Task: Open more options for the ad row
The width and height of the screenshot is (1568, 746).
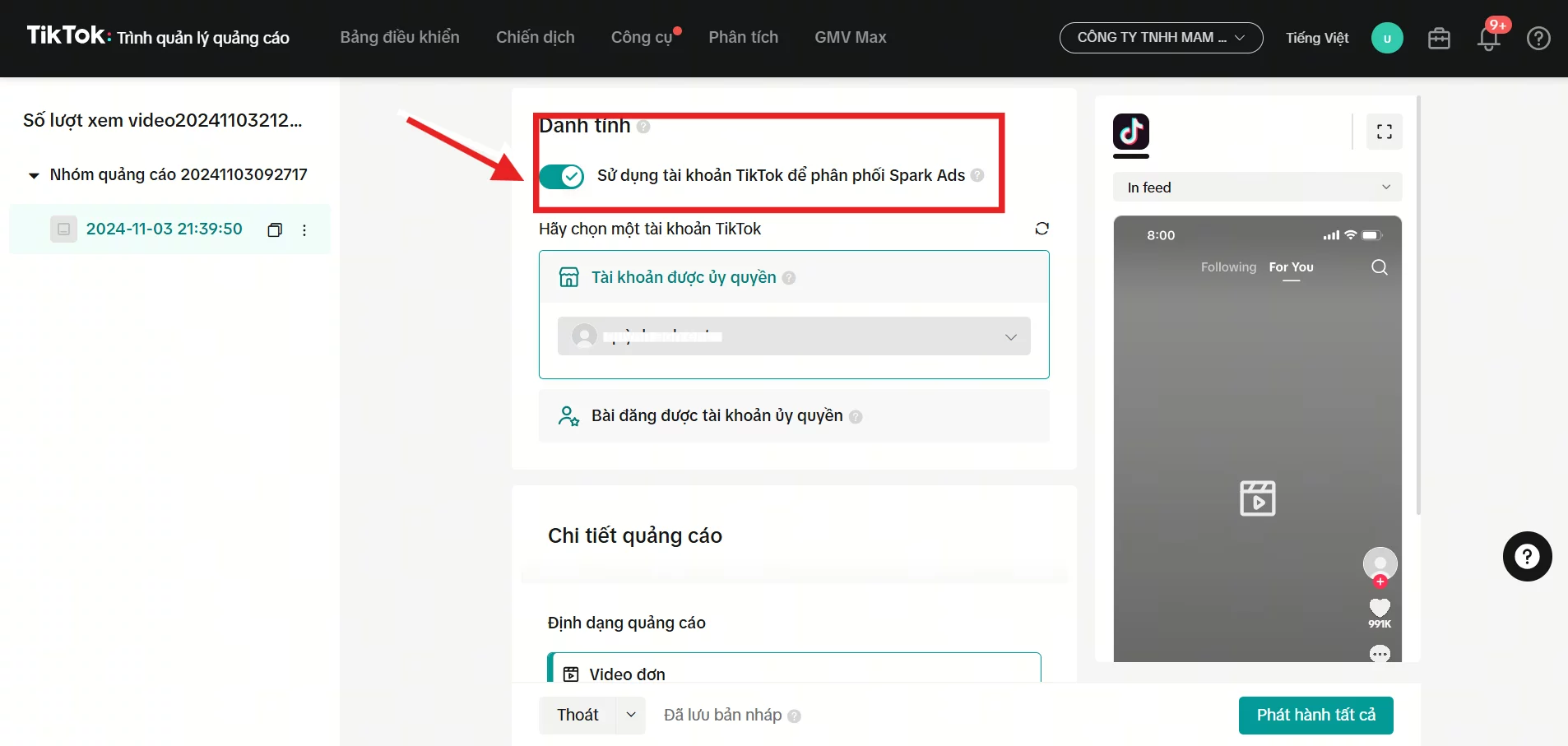Action: (304, 229)
